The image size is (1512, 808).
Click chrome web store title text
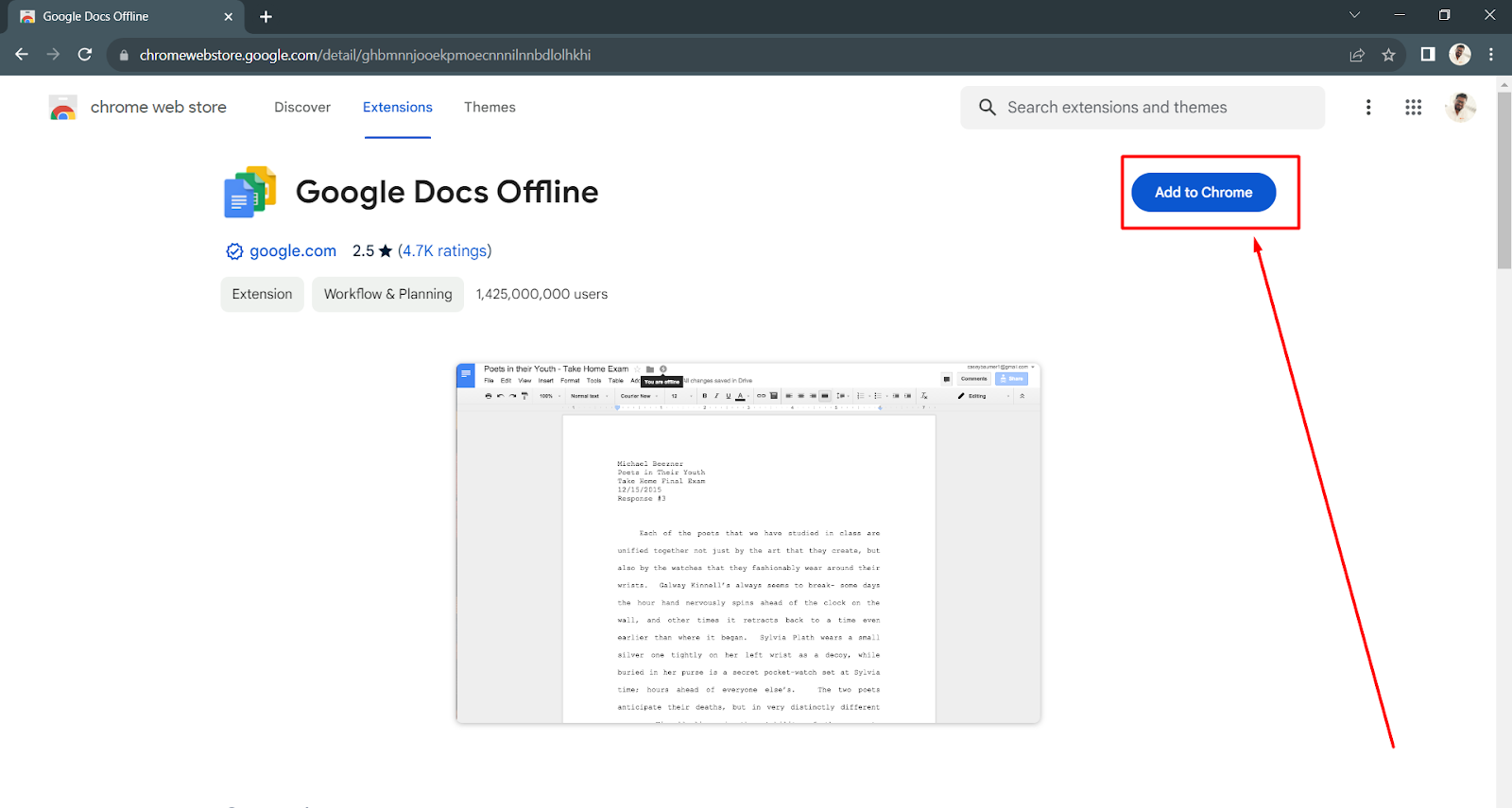coord(159,108)
